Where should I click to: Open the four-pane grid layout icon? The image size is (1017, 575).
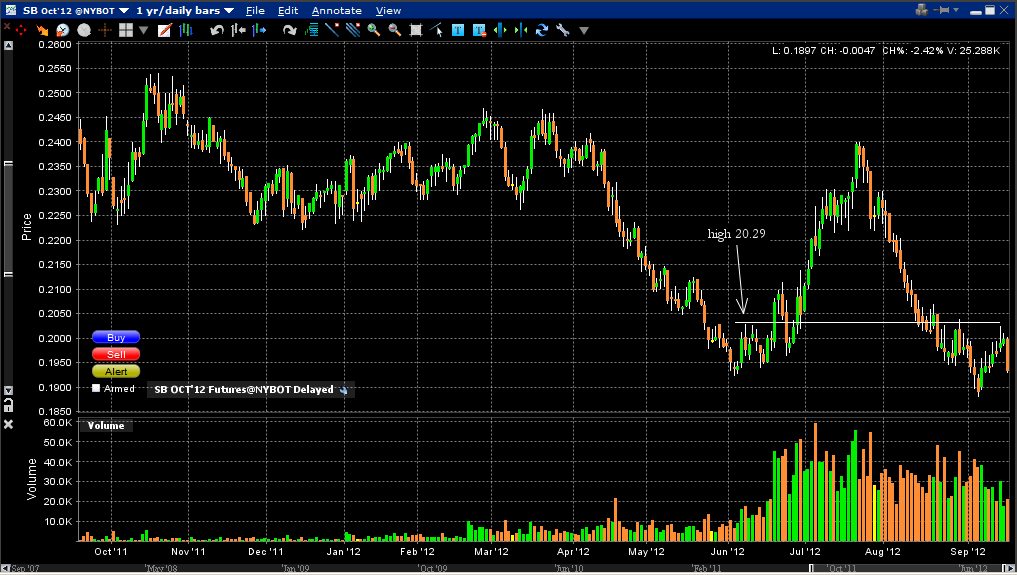[x=126, y=30]
